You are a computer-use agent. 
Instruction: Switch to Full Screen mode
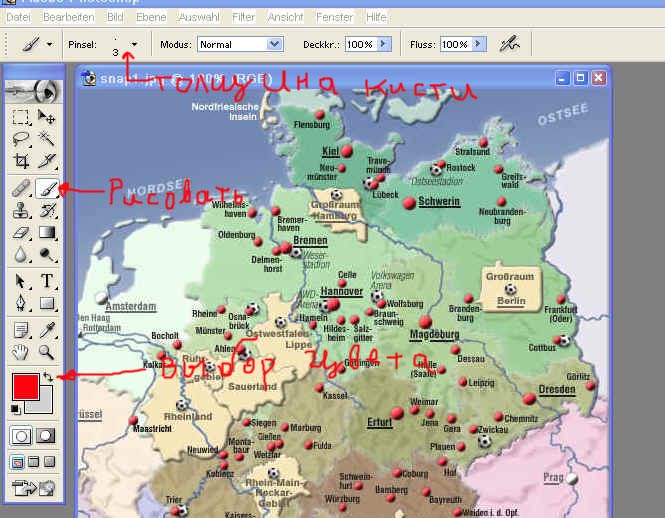click(x=50, y=462)
